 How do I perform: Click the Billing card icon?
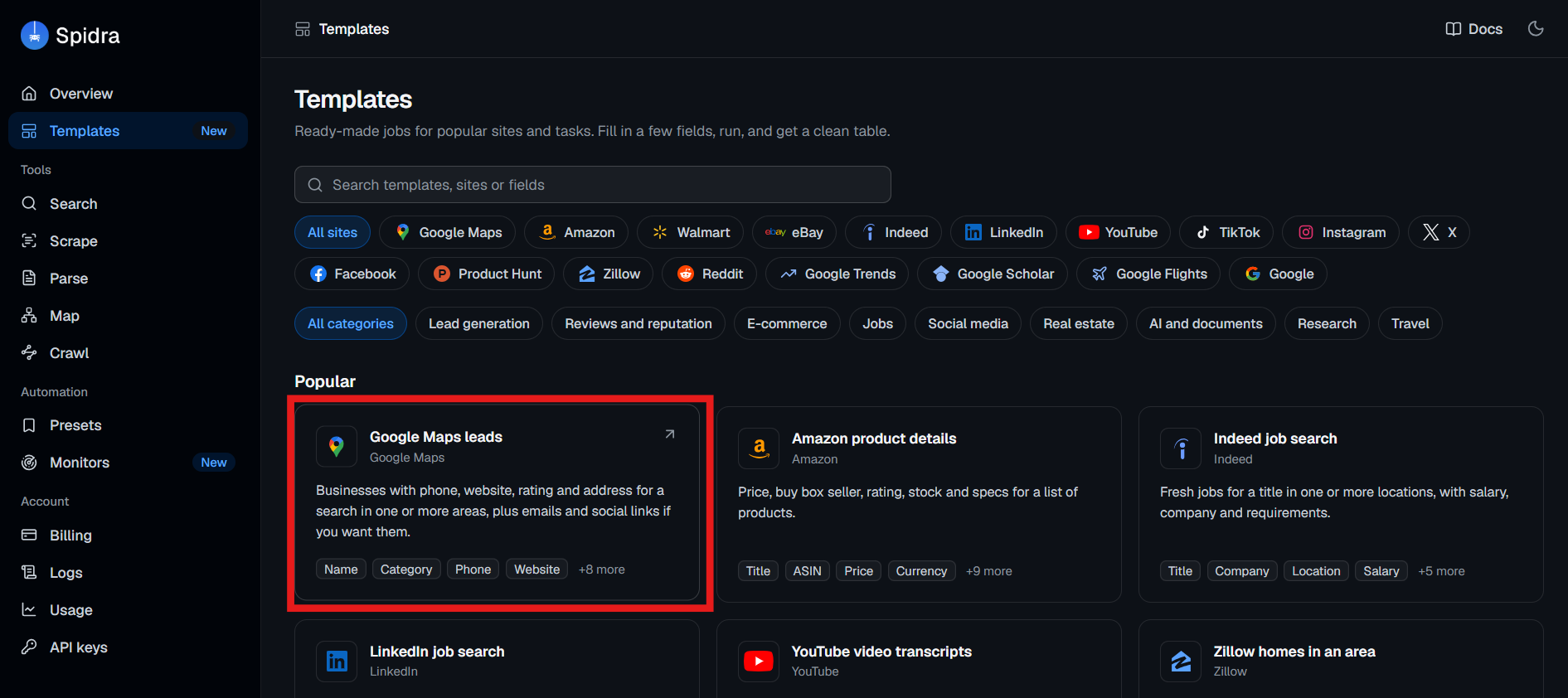29,536
